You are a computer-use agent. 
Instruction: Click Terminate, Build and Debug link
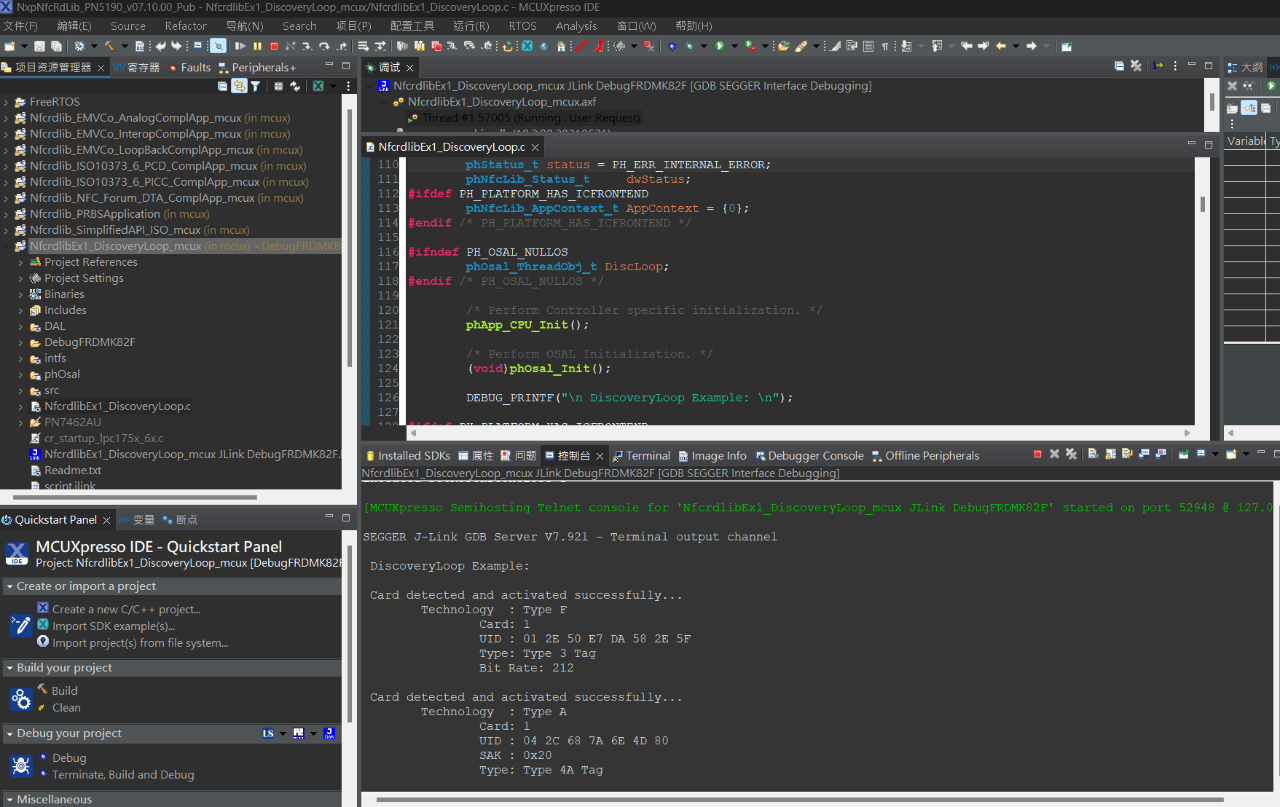pos(123,775)
